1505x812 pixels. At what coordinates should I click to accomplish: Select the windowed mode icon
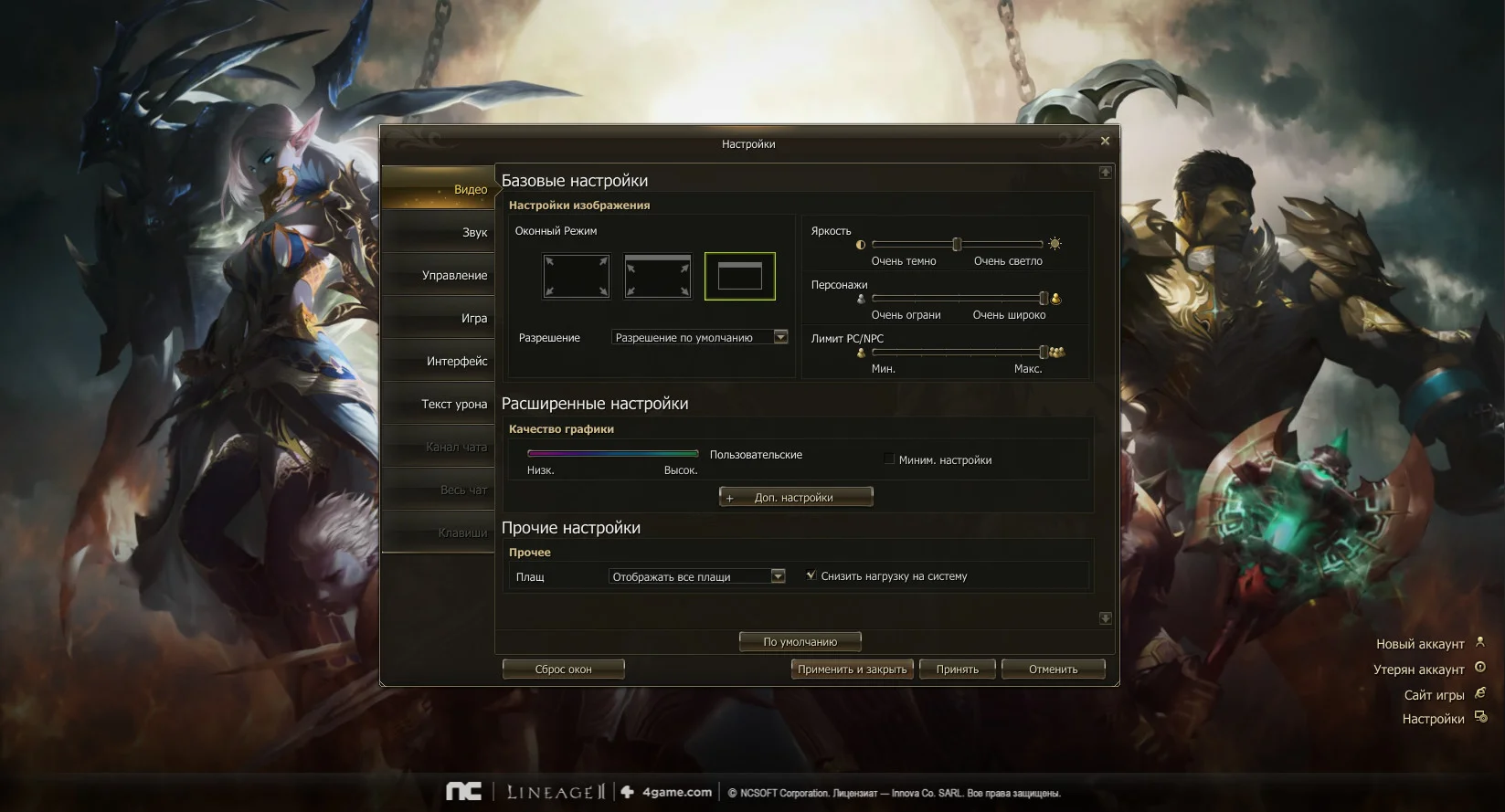[740, 276]
